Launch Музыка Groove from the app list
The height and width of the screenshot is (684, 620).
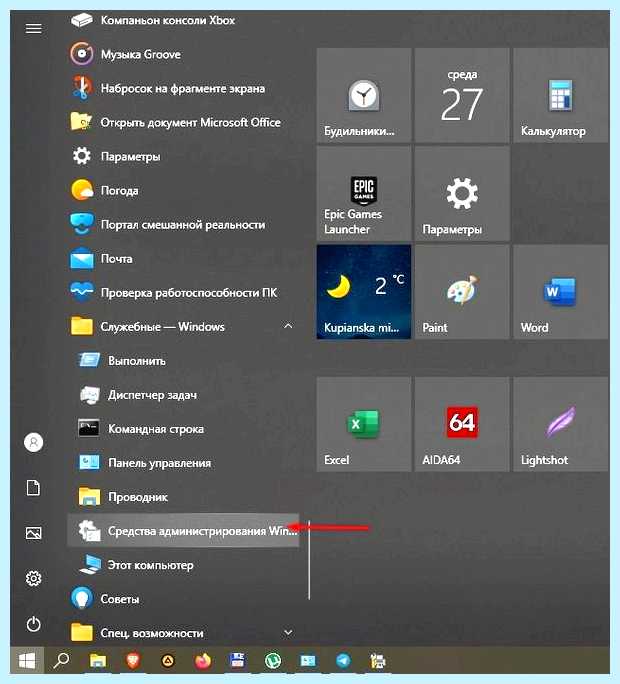pyautogui.click(x=183, y=54)
